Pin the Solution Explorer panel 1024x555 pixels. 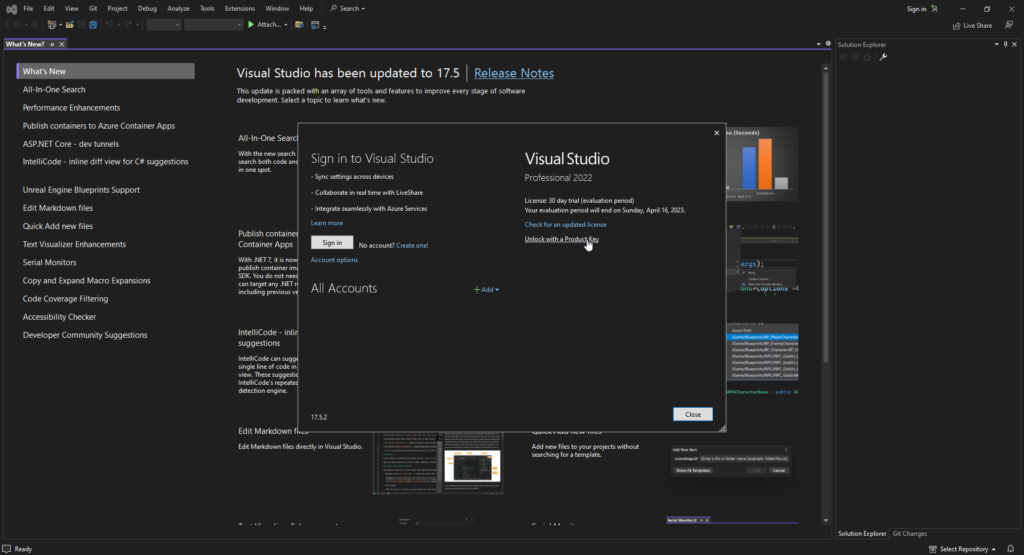click(1005, 44)
